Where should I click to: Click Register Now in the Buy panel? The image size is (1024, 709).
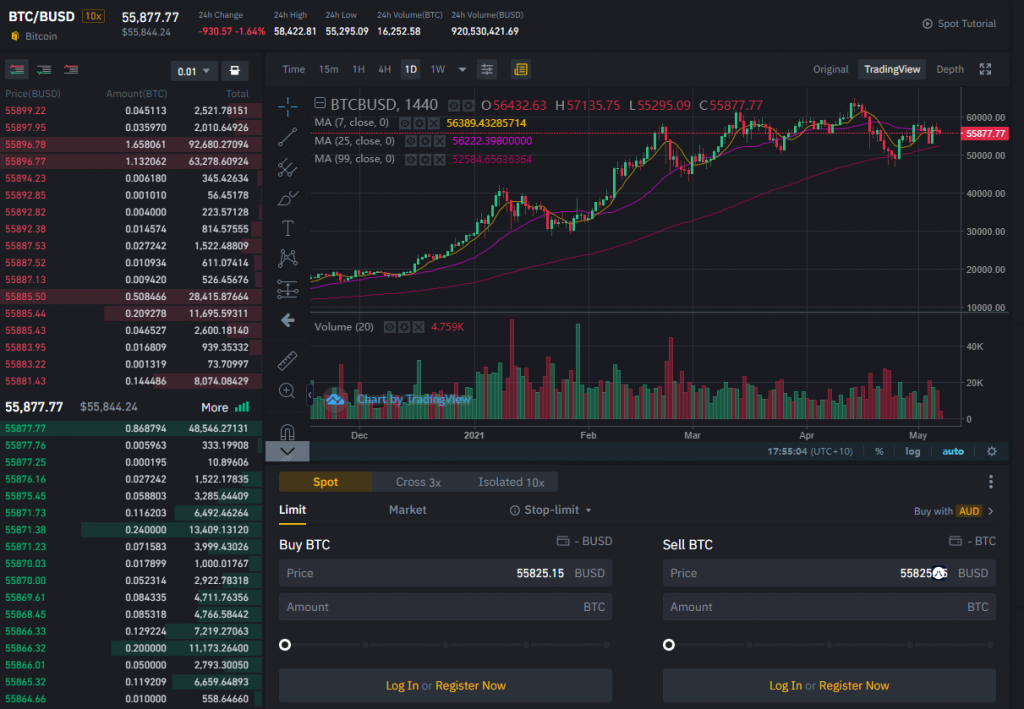[x=470, y=685]
